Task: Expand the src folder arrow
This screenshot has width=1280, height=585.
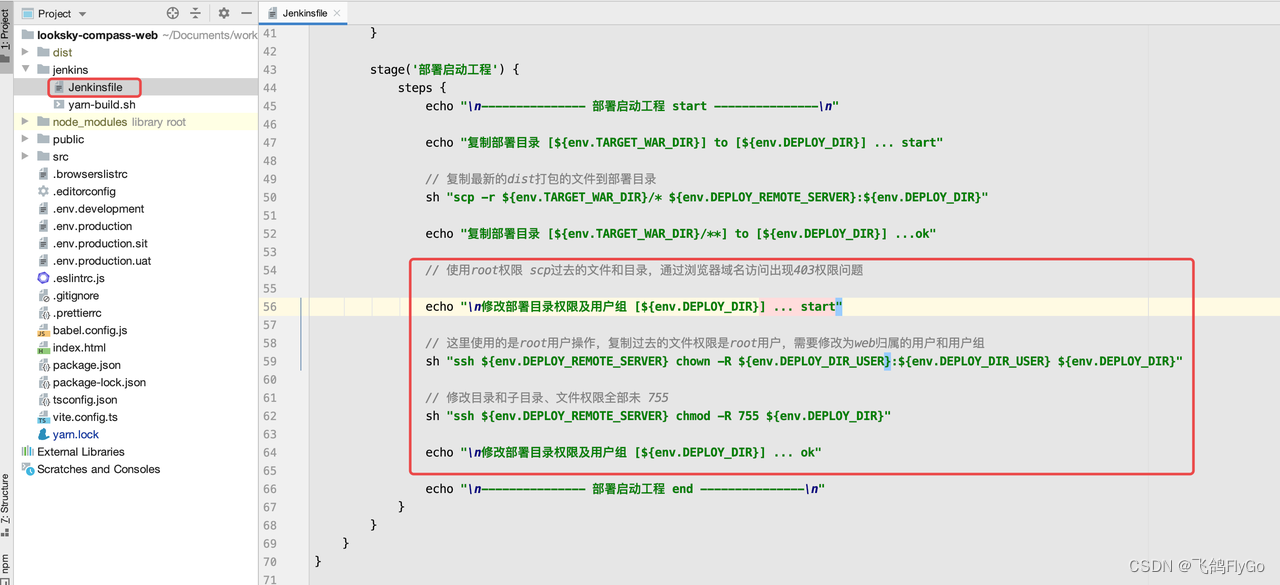Action: 26,157
